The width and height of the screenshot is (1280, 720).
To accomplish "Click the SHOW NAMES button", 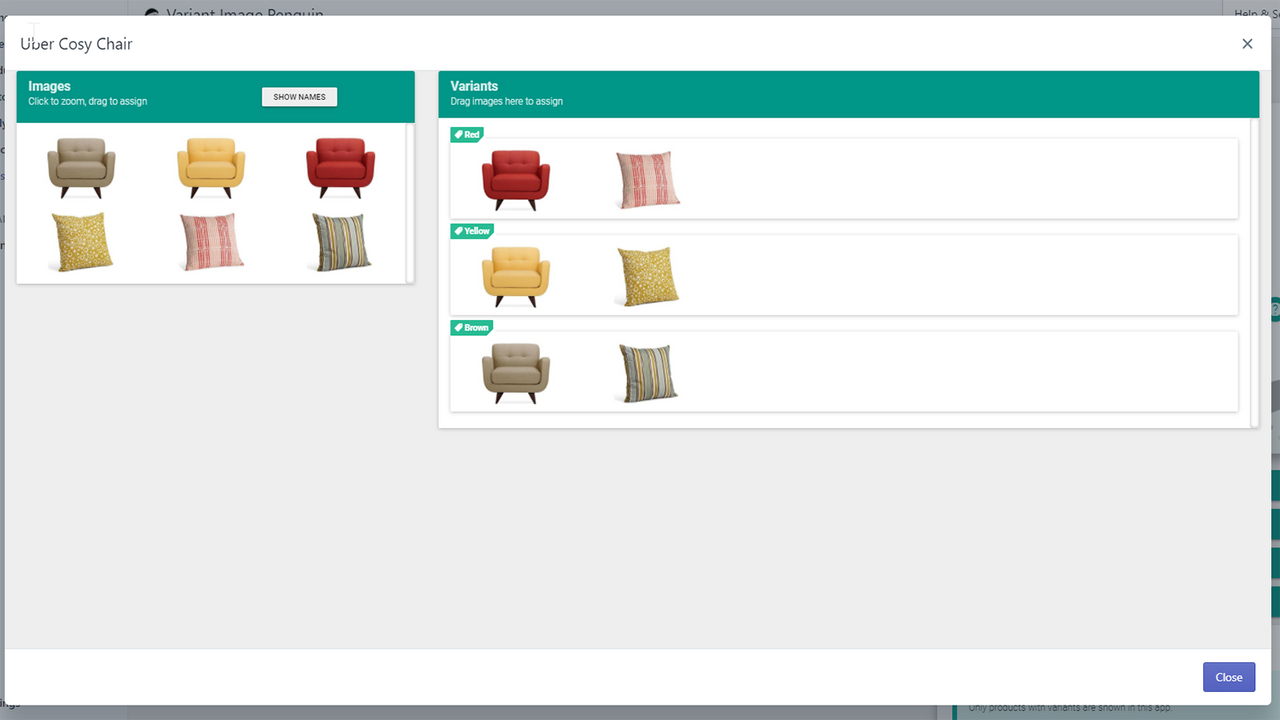I will coord(299,96).
